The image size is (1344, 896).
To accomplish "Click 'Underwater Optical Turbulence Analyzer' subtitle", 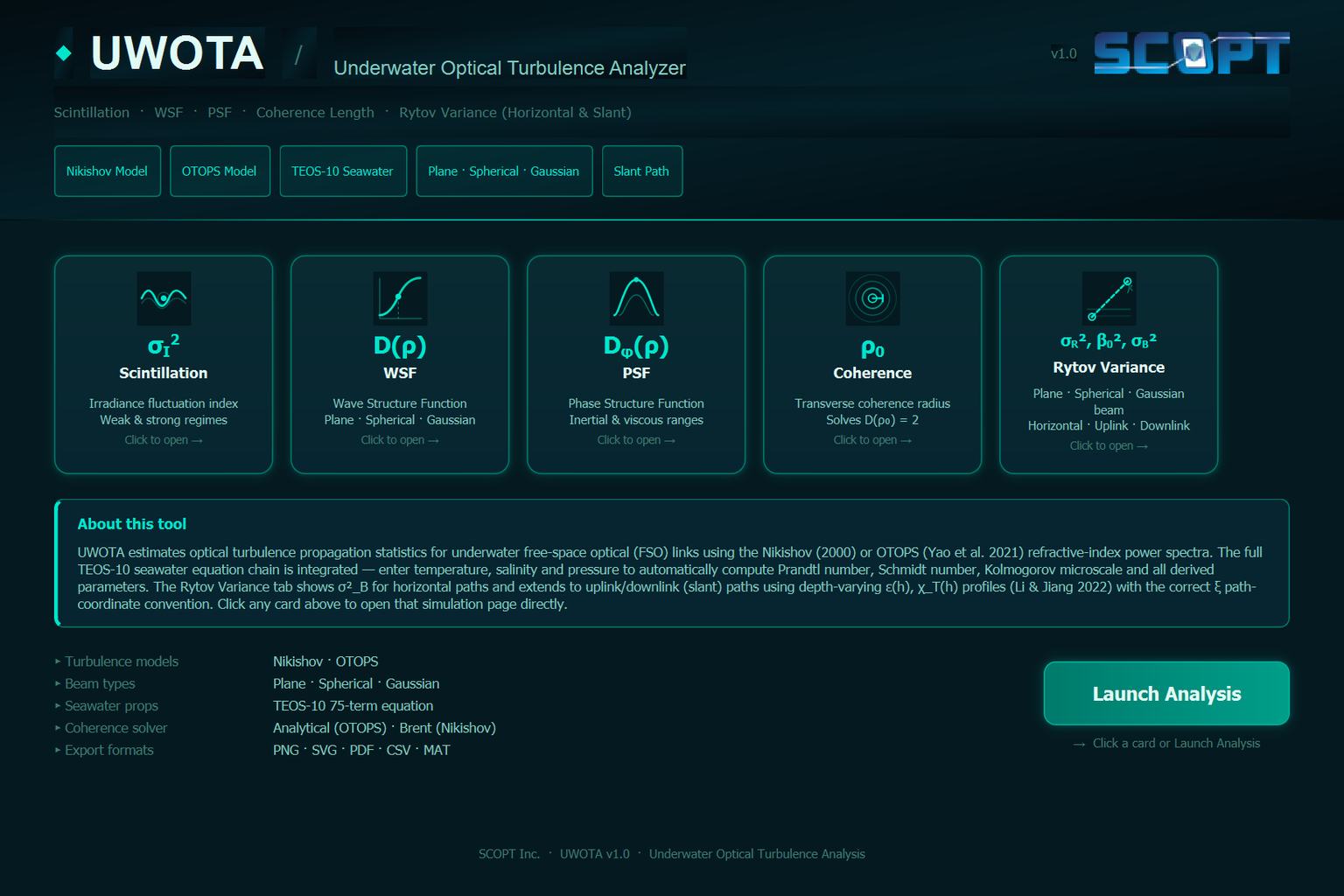I will click(509, 68).
